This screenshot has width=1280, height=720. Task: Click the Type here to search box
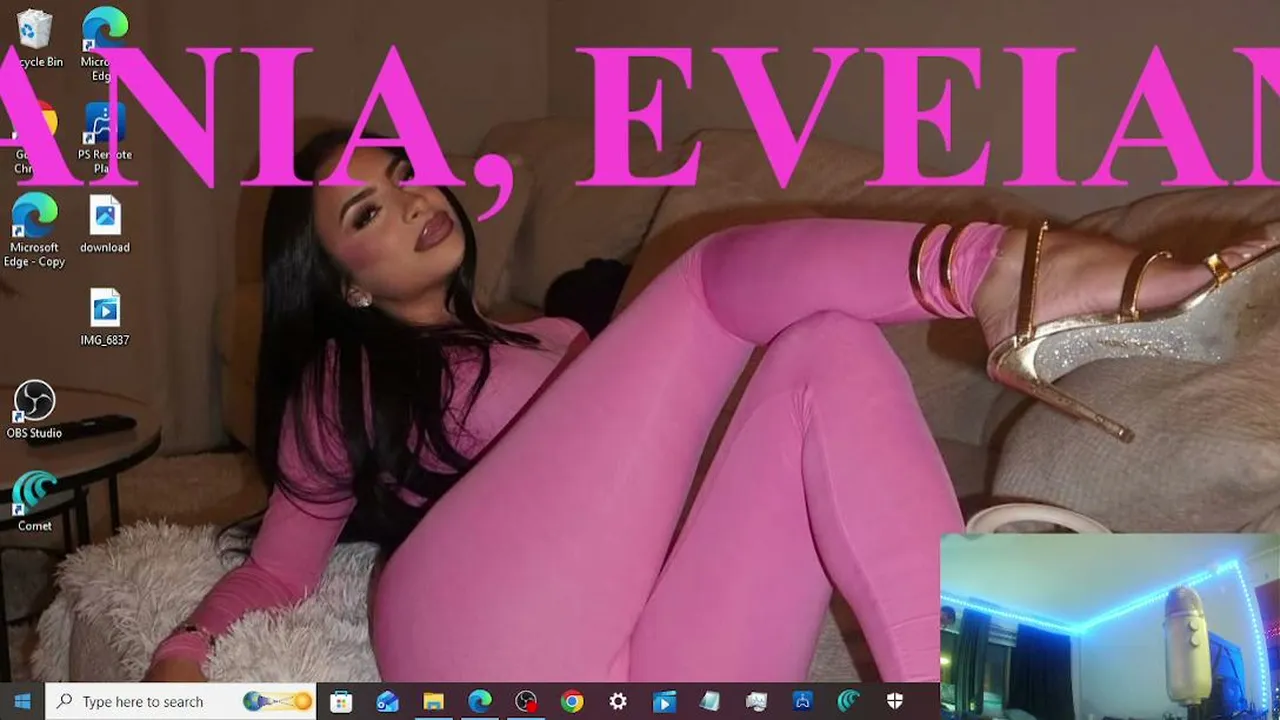tap(180, 701)
